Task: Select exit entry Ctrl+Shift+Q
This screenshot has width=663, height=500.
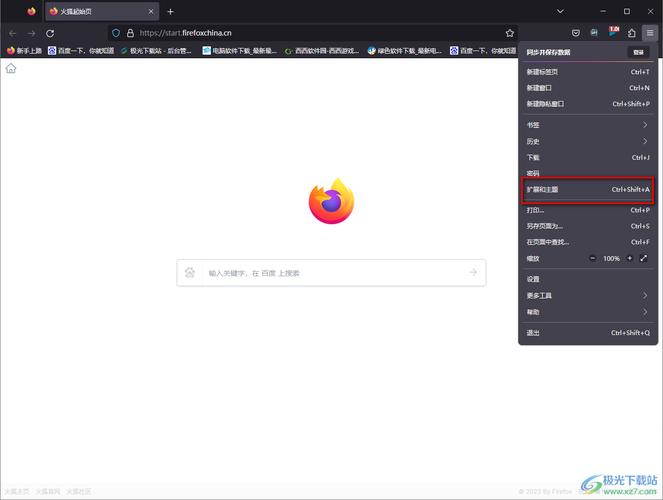Action: tap(588, 333)
